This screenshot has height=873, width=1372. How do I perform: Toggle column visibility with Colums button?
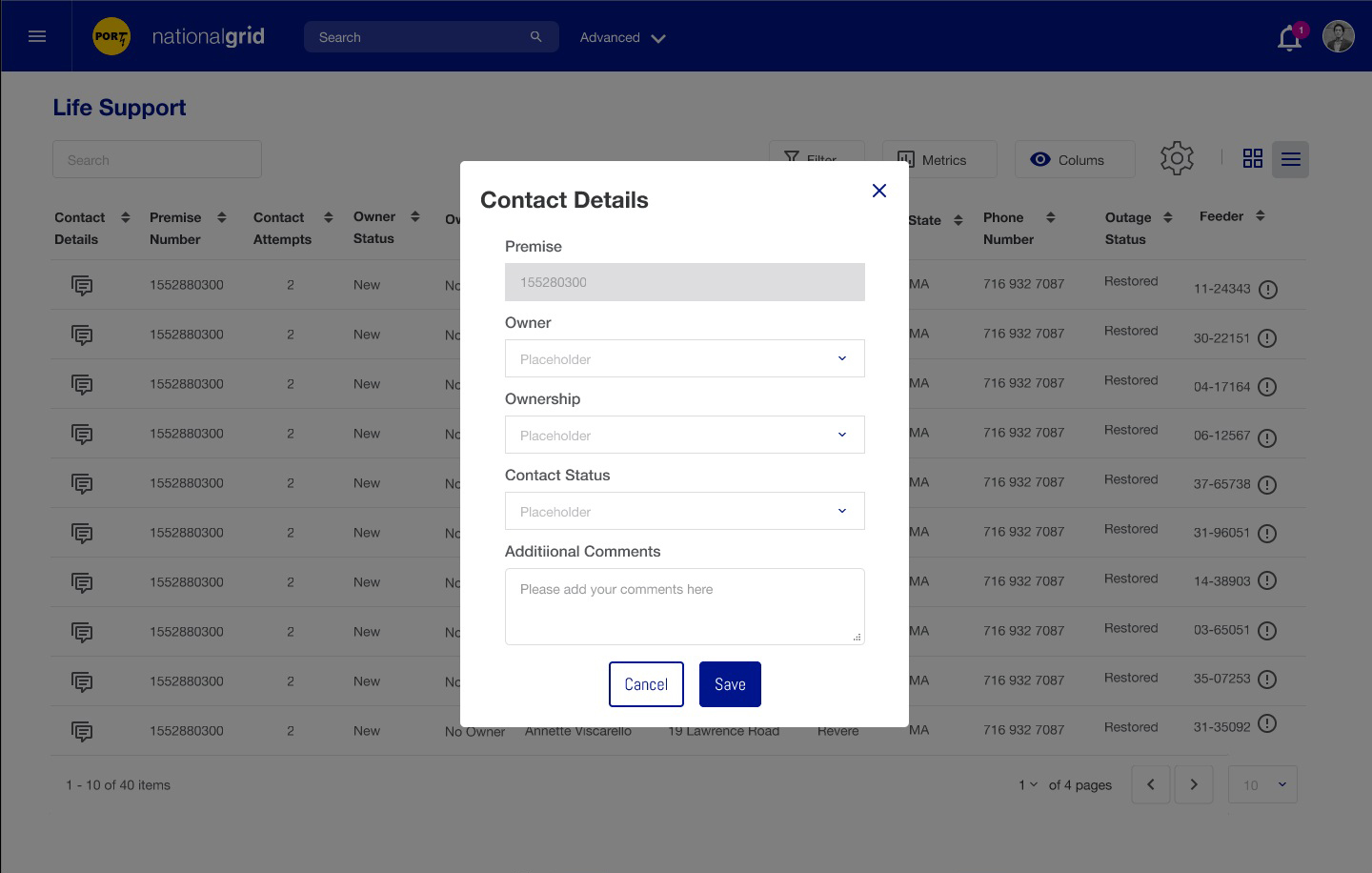pyautogui.click(x=1074, y=160)
